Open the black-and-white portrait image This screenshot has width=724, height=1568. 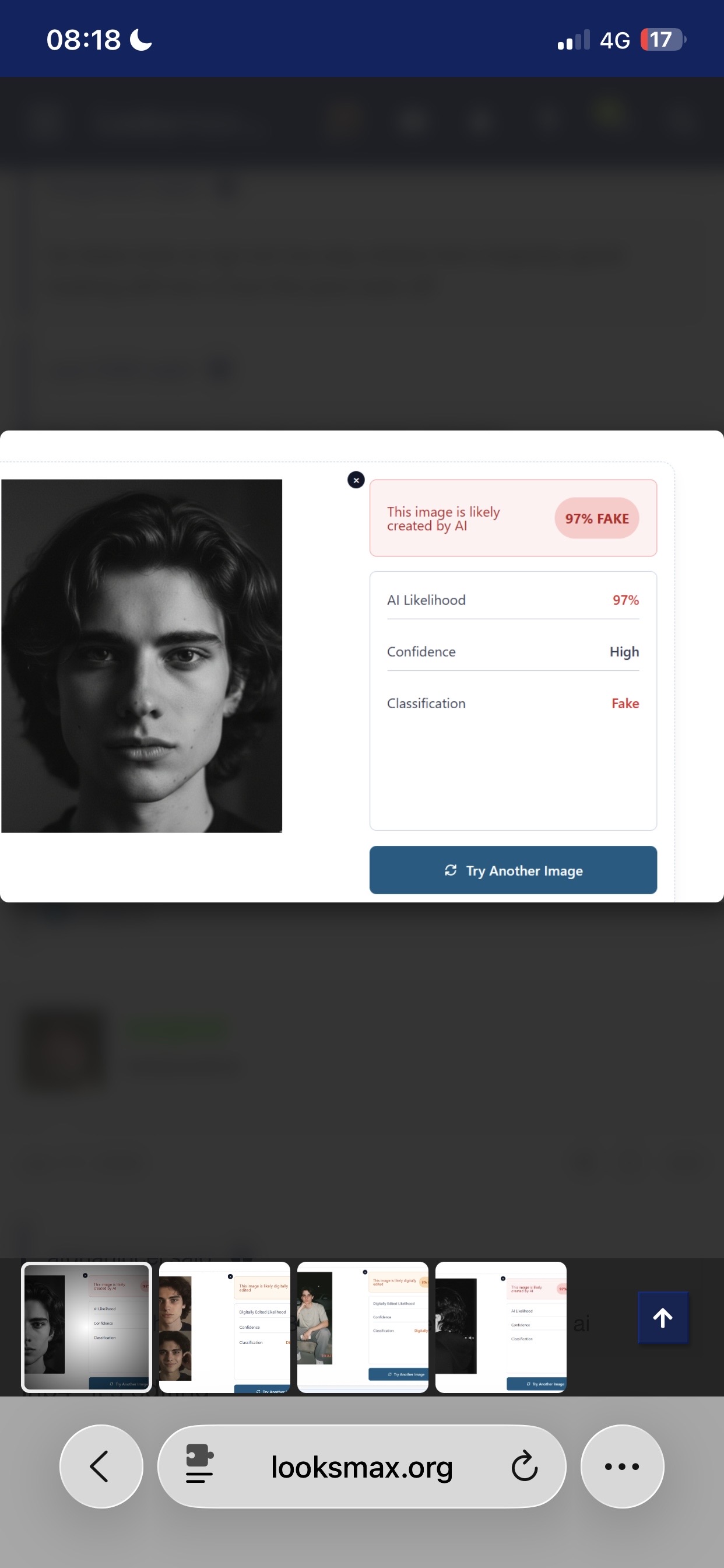tap(142, 656)
